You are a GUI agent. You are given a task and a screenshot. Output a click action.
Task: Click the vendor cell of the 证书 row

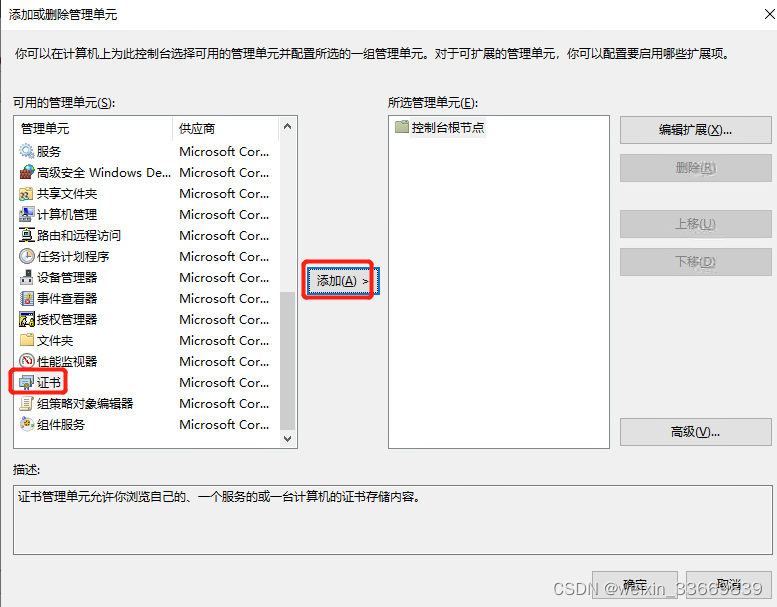(x=224, y=383)
